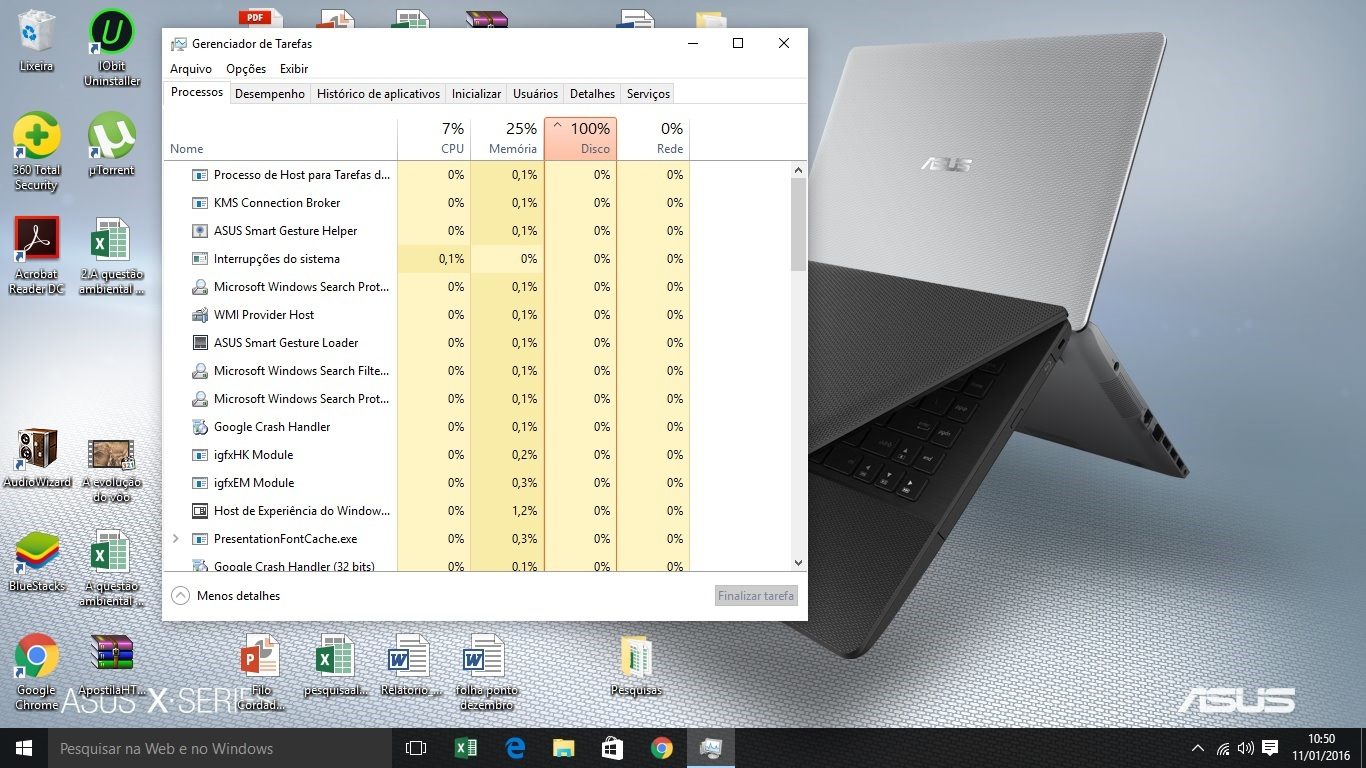Image resolution: width=1366 pixels, height=768 pixels.
Task: Click the Microsoft Windows Search Filte... icon
Action: [x=199, y=371]
